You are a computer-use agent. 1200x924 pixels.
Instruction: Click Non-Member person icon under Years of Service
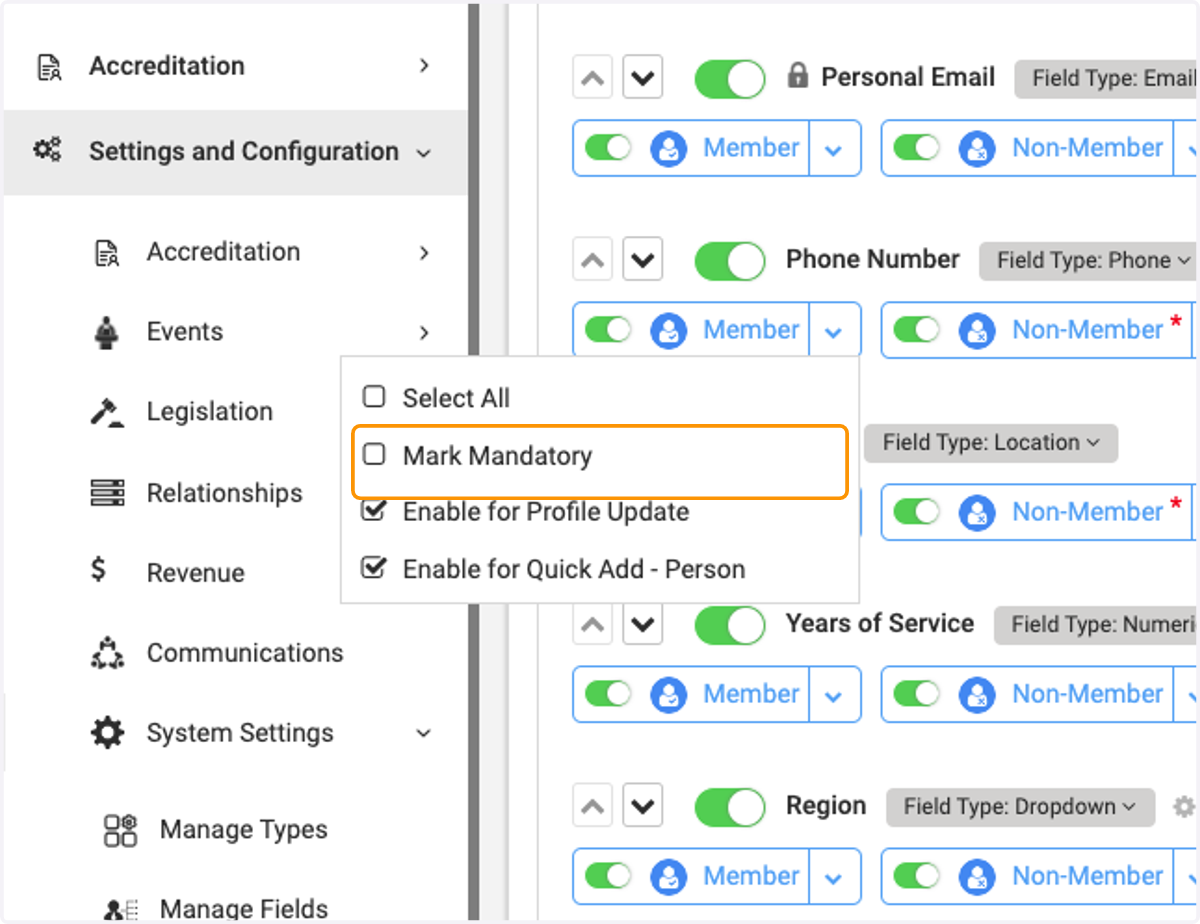coord(976,695)
